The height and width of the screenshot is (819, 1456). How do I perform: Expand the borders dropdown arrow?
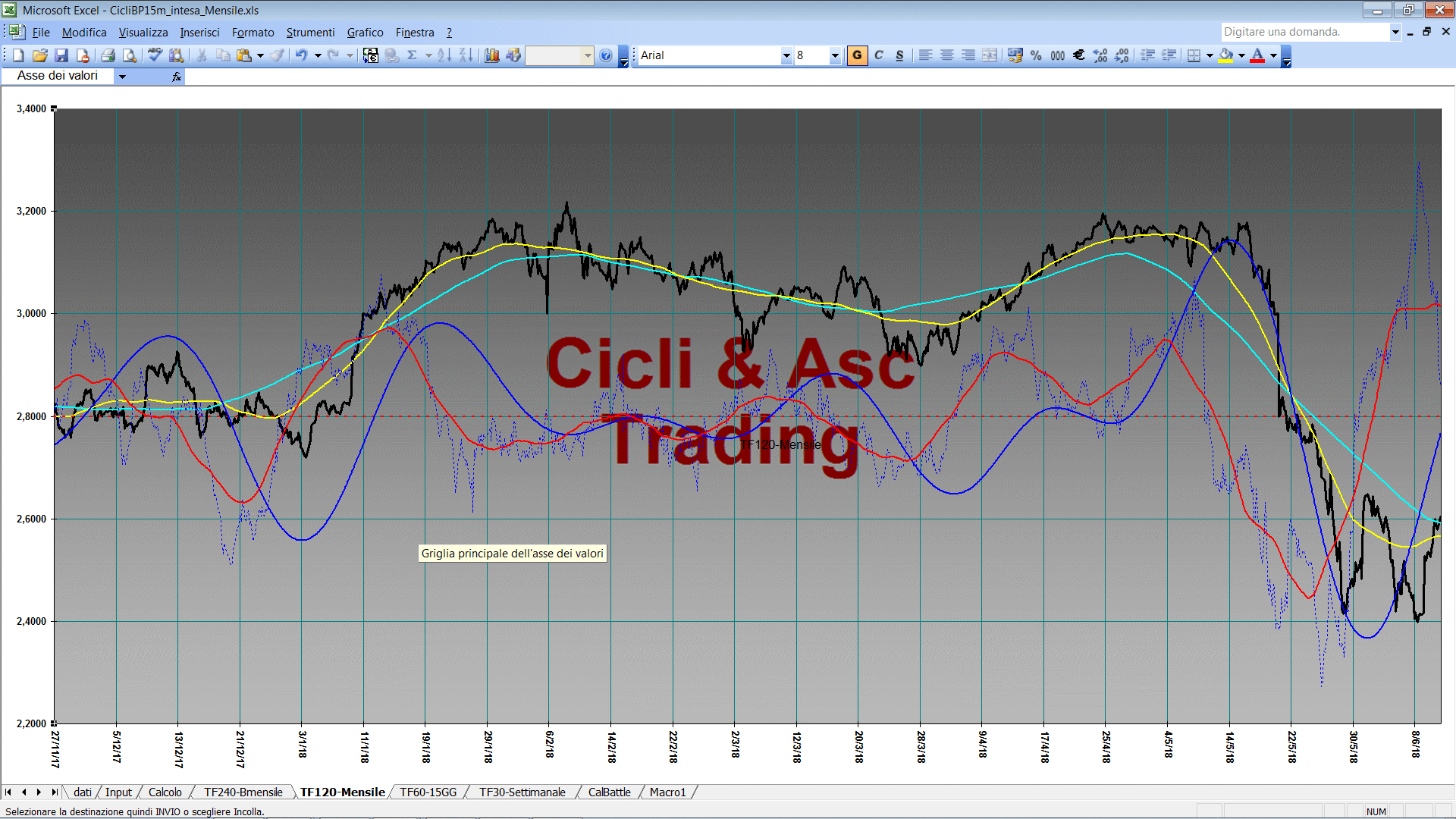click(1210, 55)
